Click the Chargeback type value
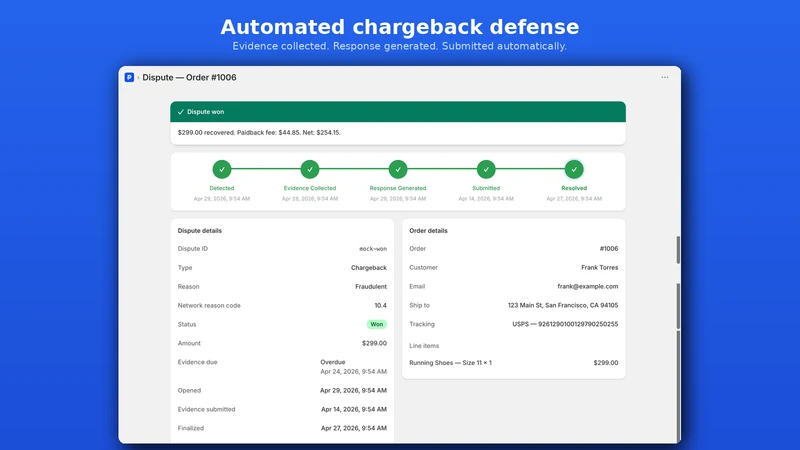 369,267
